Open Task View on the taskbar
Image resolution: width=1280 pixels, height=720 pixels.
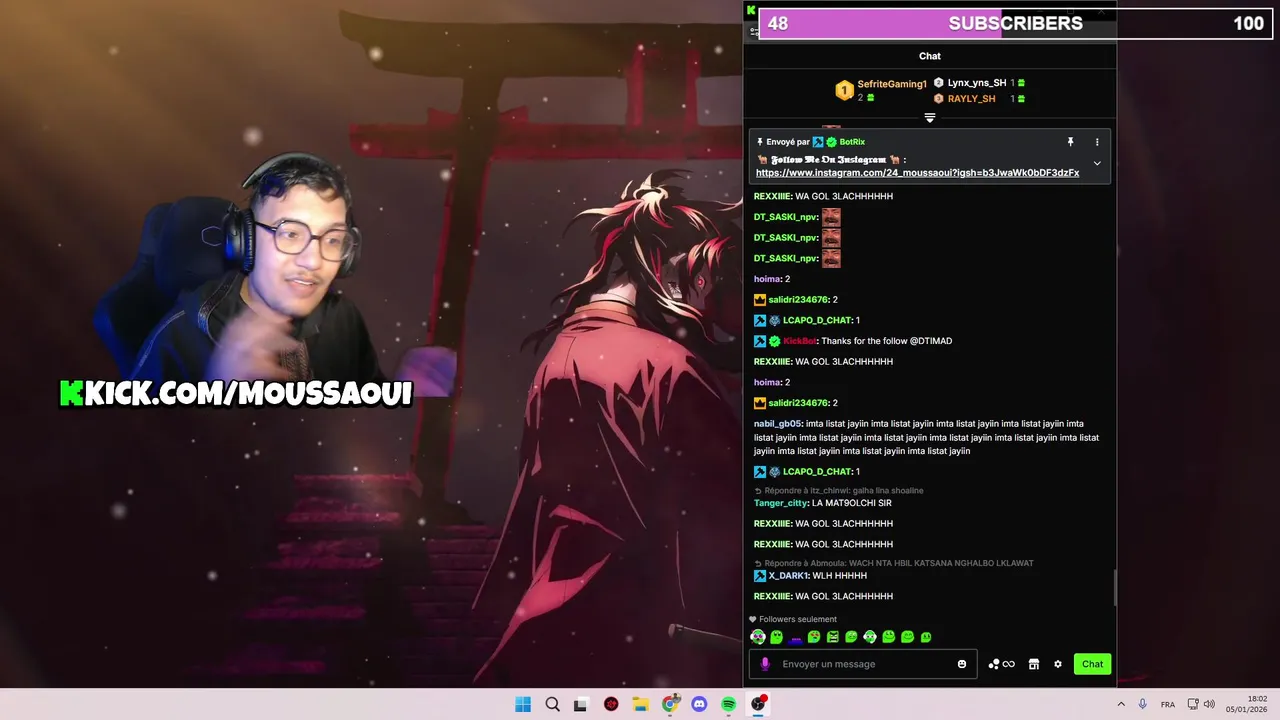(x=580, y=704)
